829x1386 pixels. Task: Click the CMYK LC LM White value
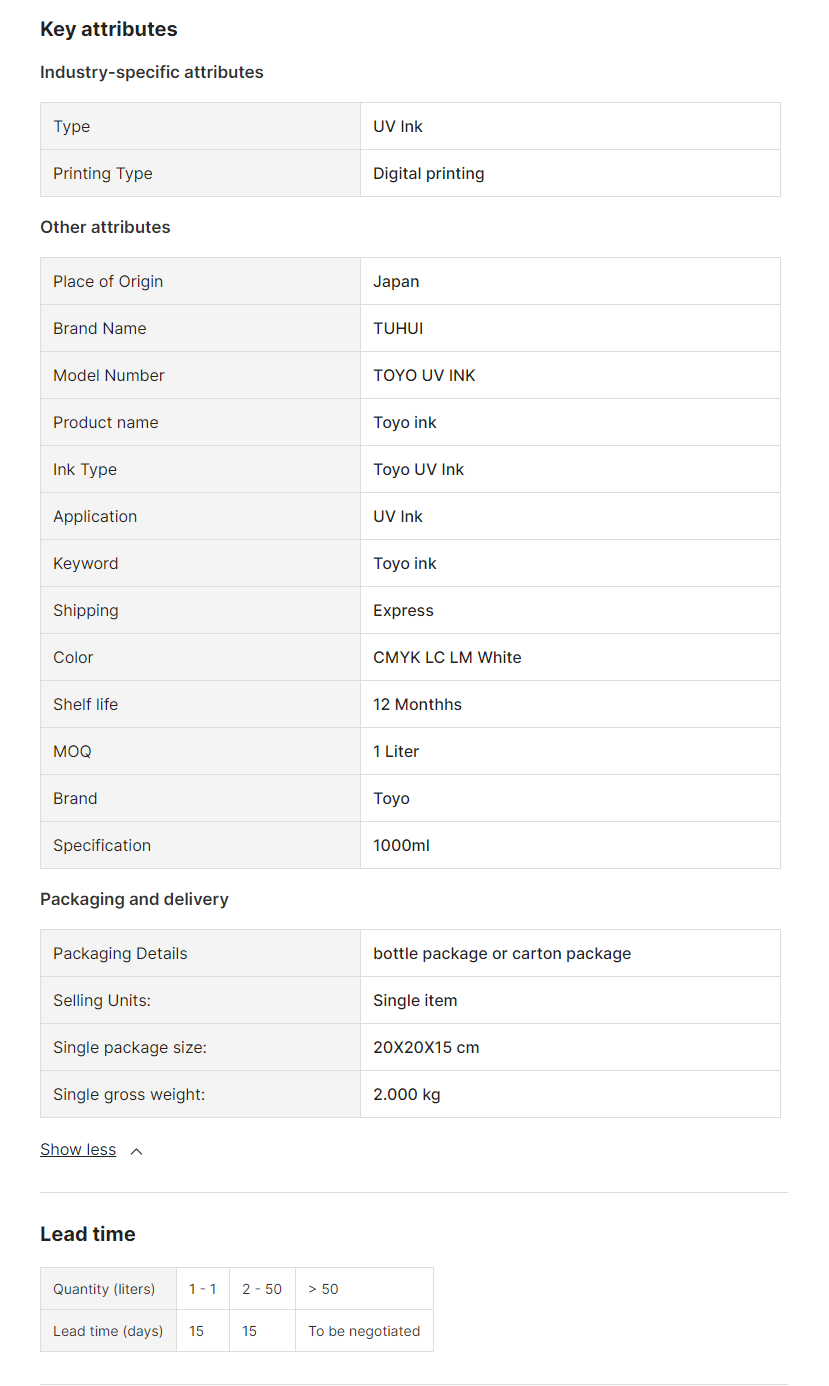447,658
